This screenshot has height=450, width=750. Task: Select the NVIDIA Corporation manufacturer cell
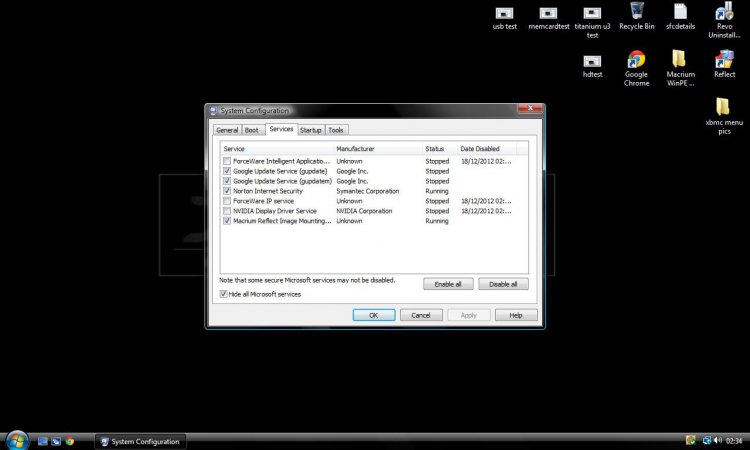364,211
